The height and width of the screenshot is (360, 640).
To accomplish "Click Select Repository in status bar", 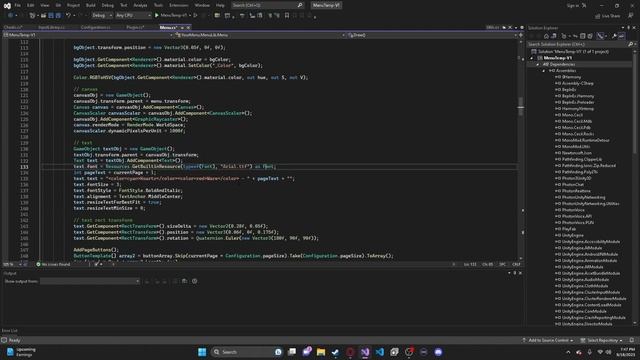I will click(602, 340).
